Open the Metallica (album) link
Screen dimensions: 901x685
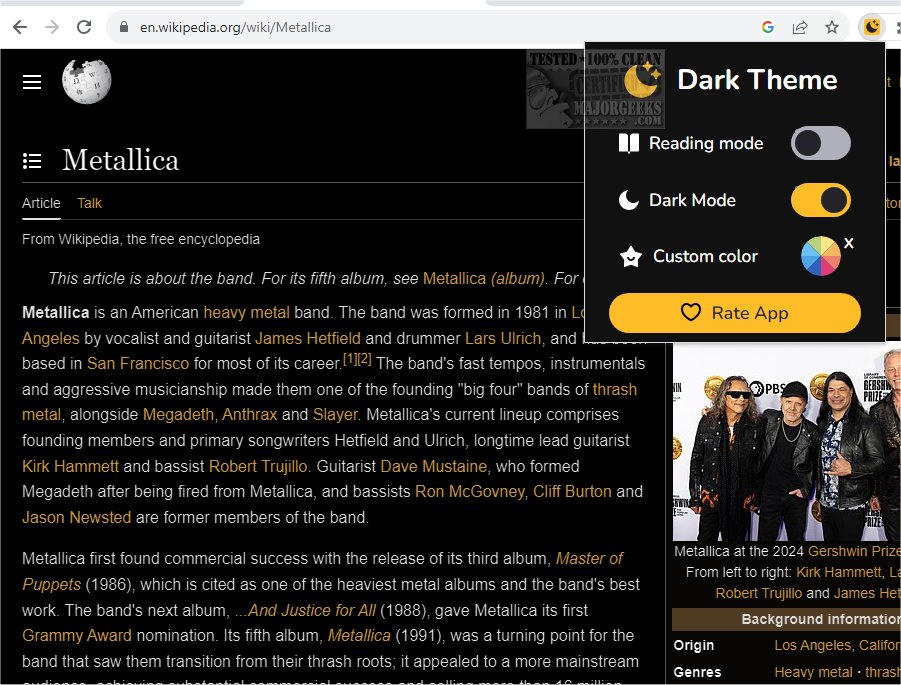[483, 279]
